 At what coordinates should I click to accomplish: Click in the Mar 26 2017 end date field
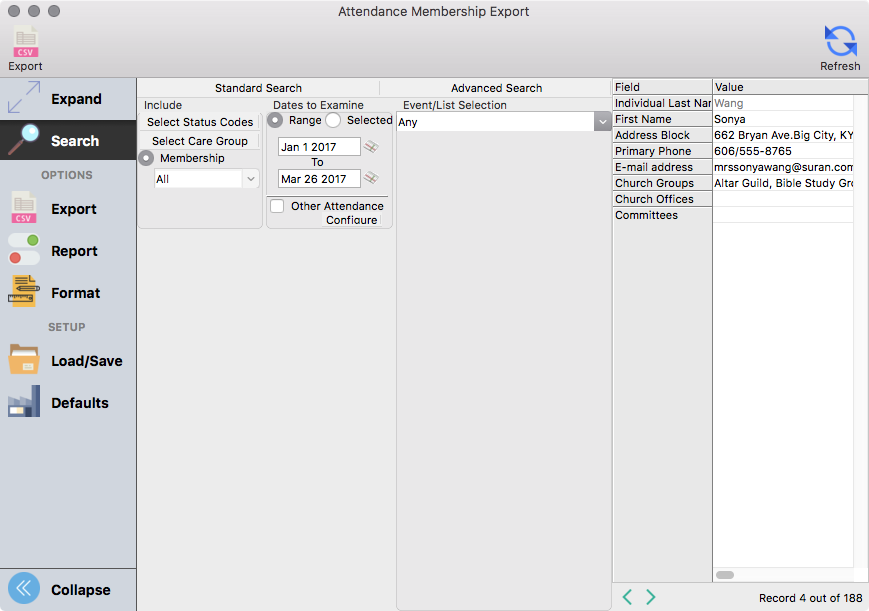point(318,179)
